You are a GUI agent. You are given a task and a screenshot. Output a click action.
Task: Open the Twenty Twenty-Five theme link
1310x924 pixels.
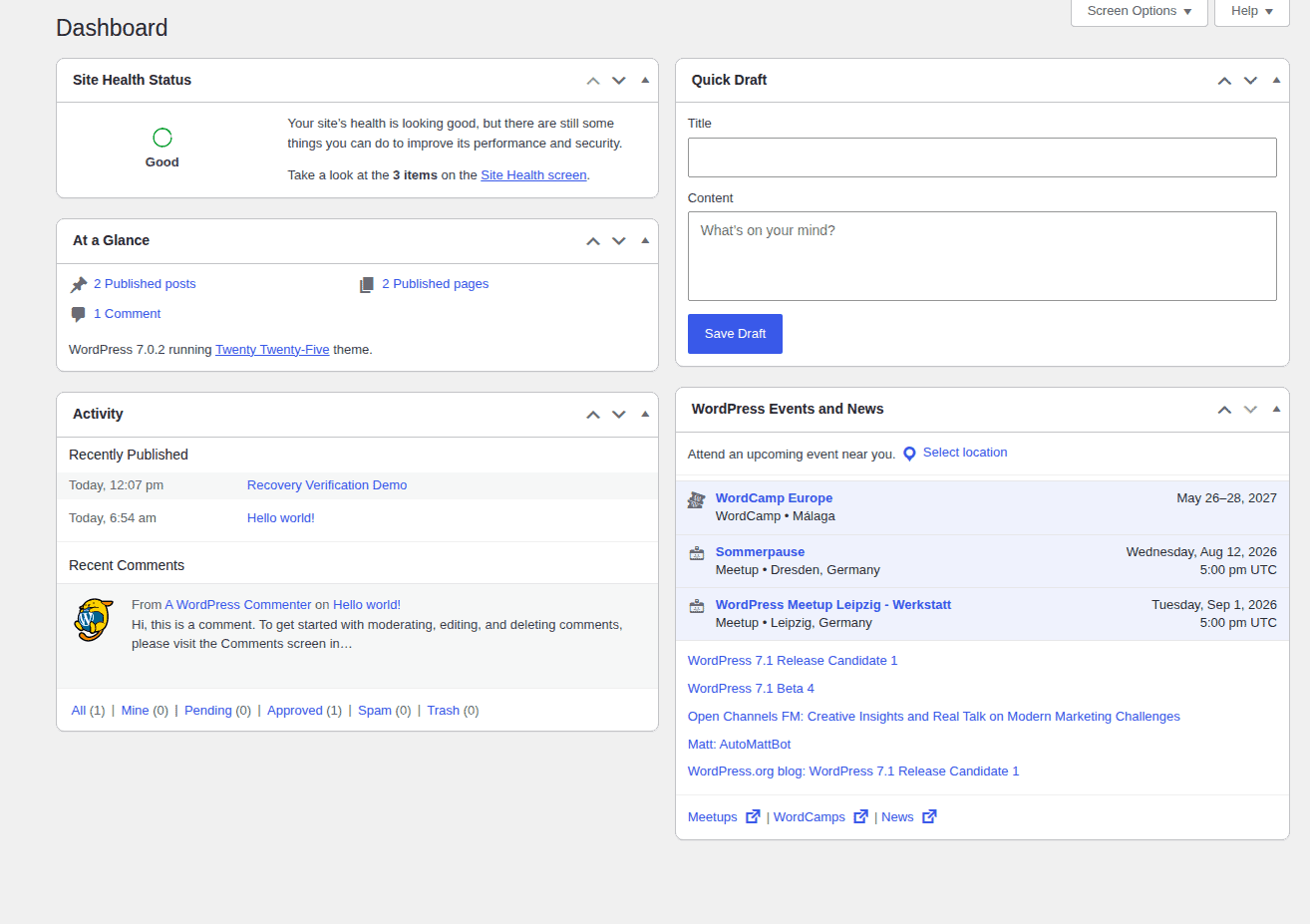point(272,350)
